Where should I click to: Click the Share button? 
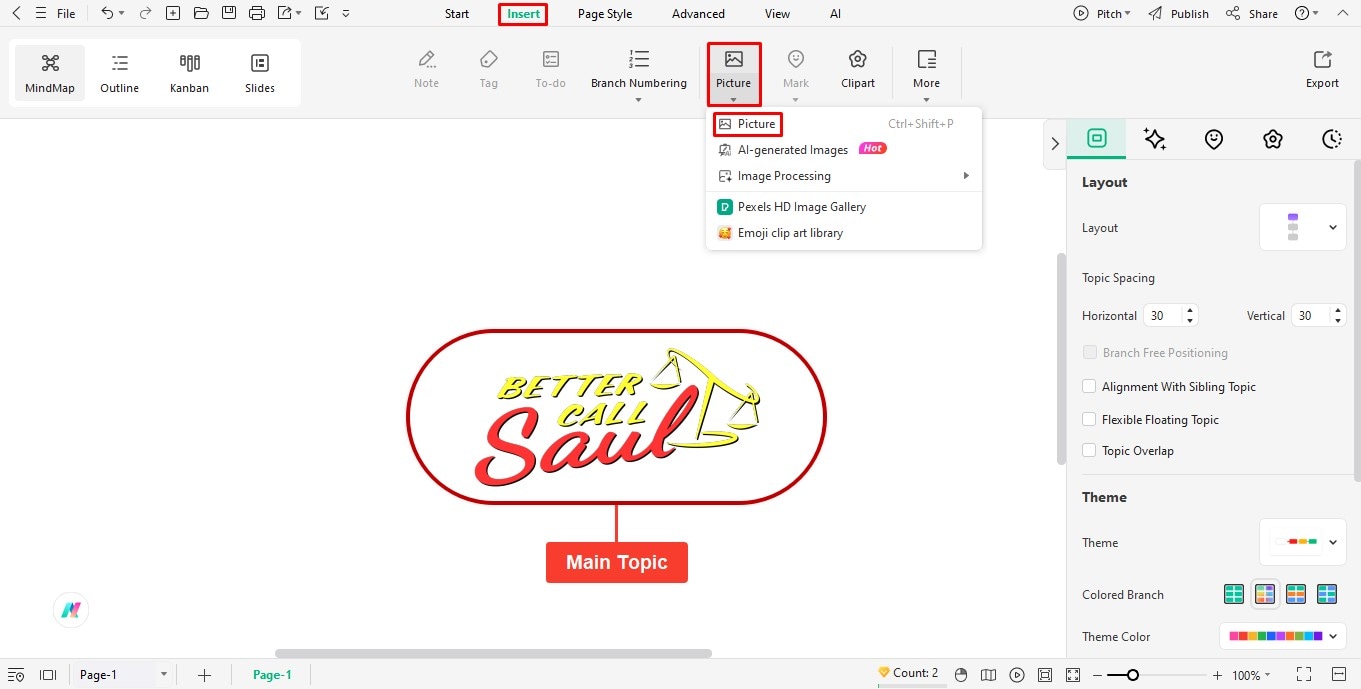pyautogui.click(x=1252, y=14)
